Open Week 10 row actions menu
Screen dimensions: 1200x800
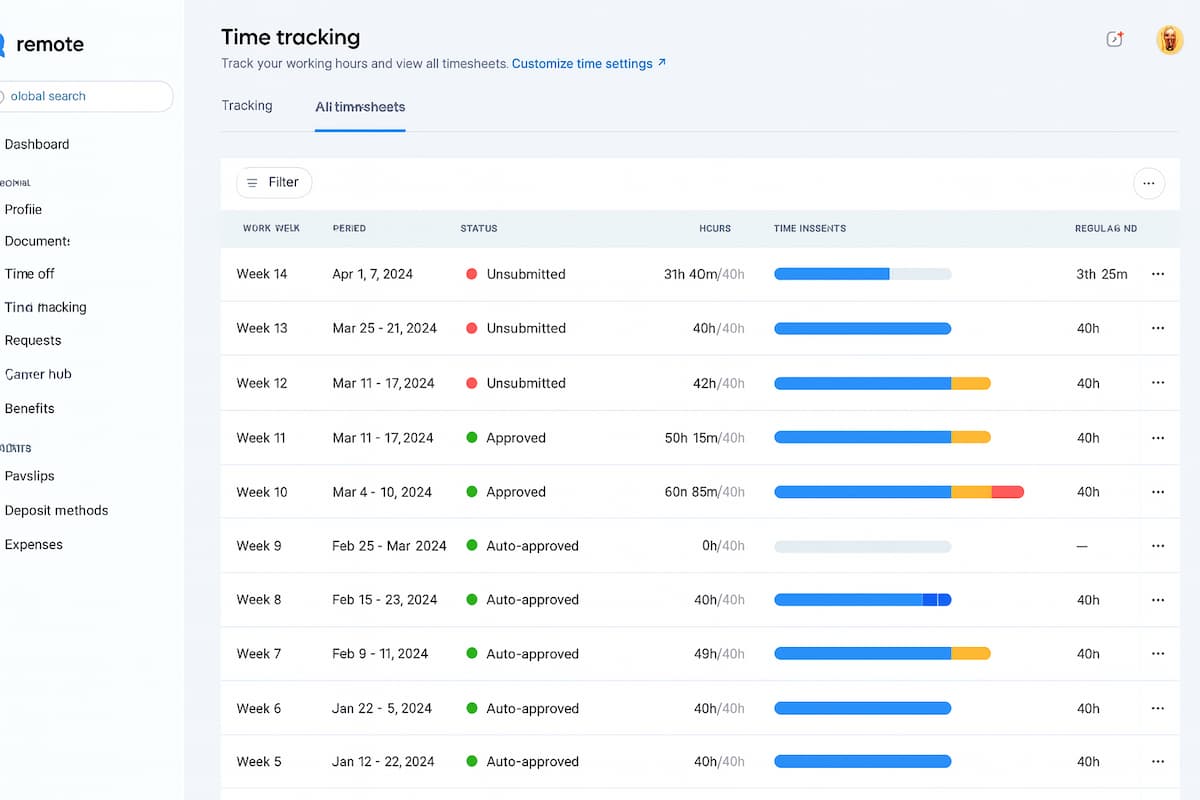point(1158,492)
